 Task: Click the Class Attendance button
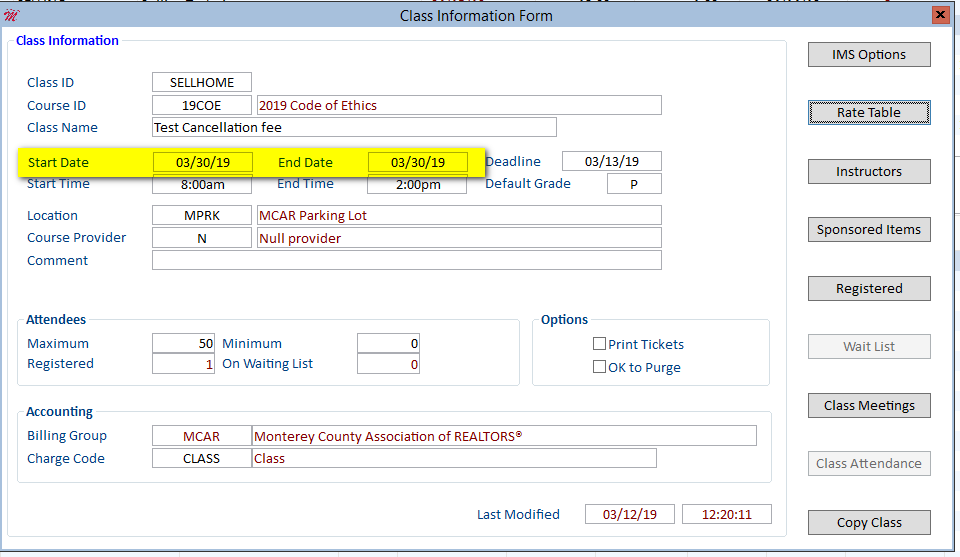[x=869, y=463]
